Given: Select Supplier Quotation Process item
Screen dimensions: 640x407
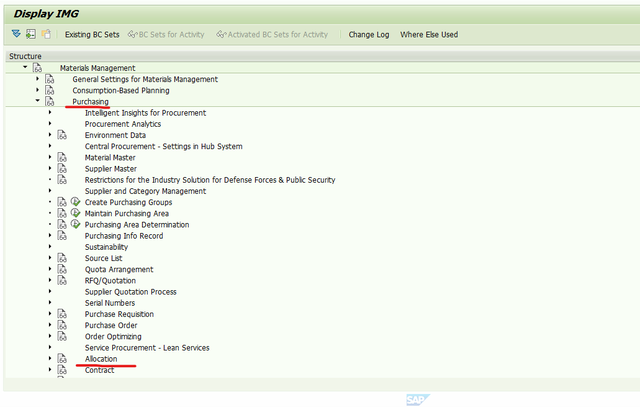Looking at the screenshot, I should 131,291.
